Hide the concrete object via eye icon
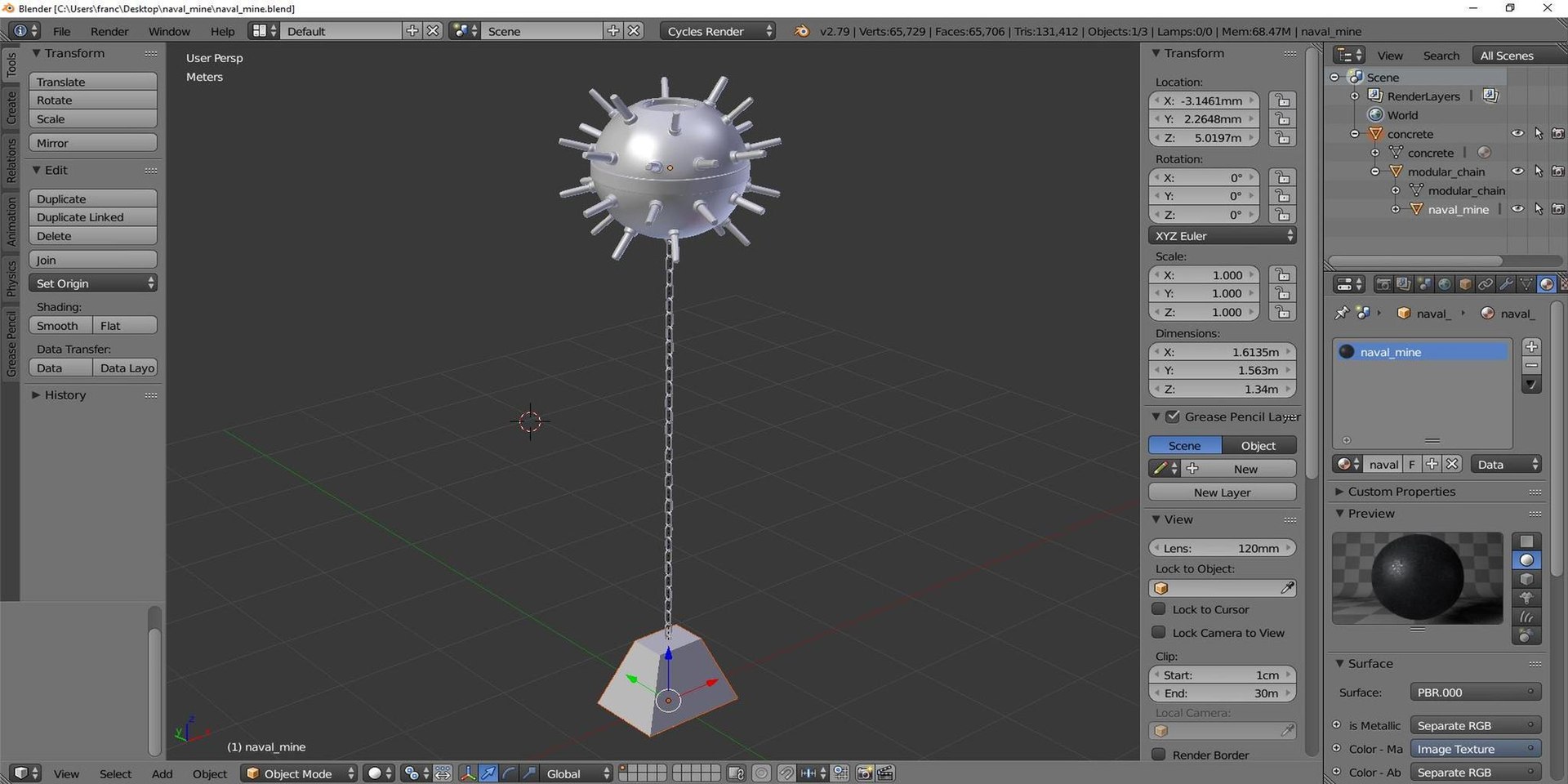Screen dimensions: 1568x784 (1517, 134)
